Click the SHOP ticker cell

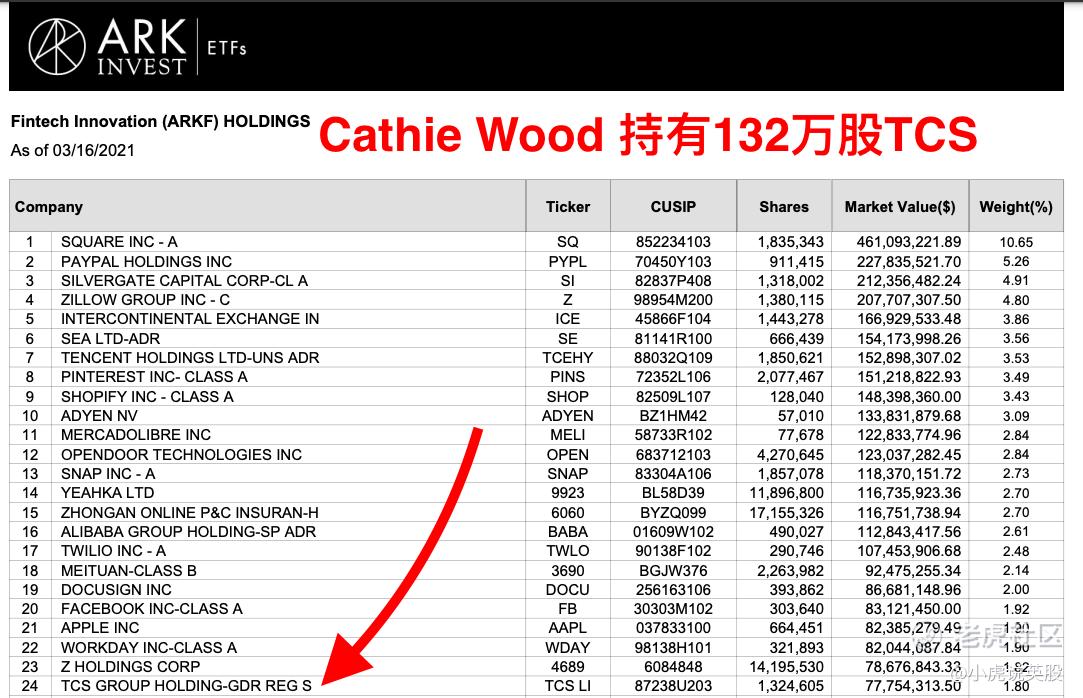tap(568, 396)
